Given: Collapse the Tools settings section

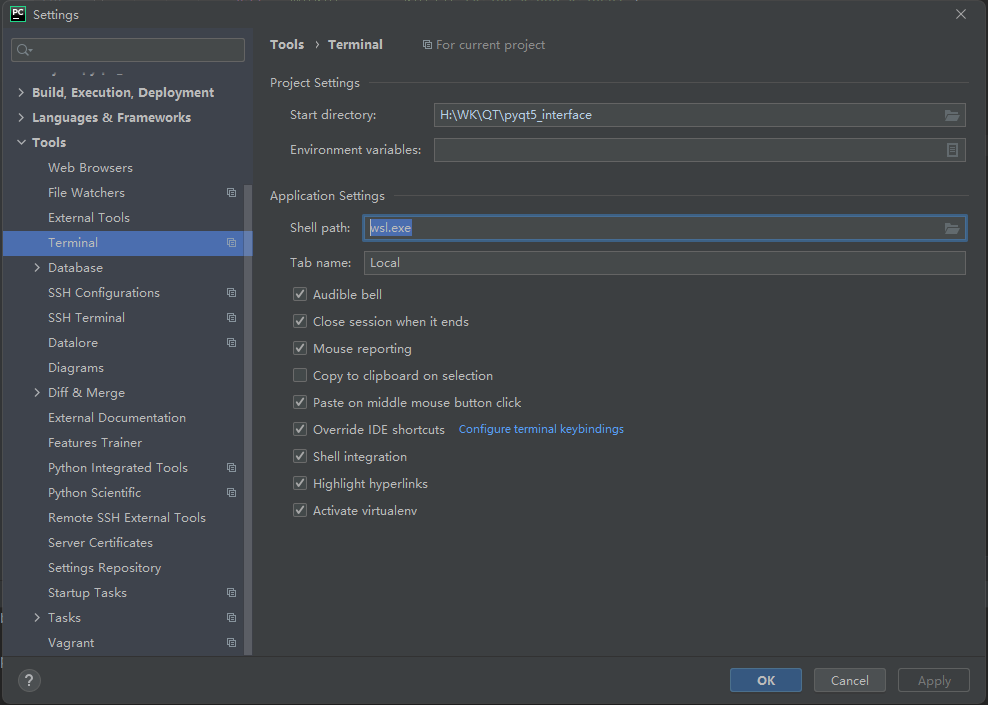Looking at the screenshot, I should point(21,143).
